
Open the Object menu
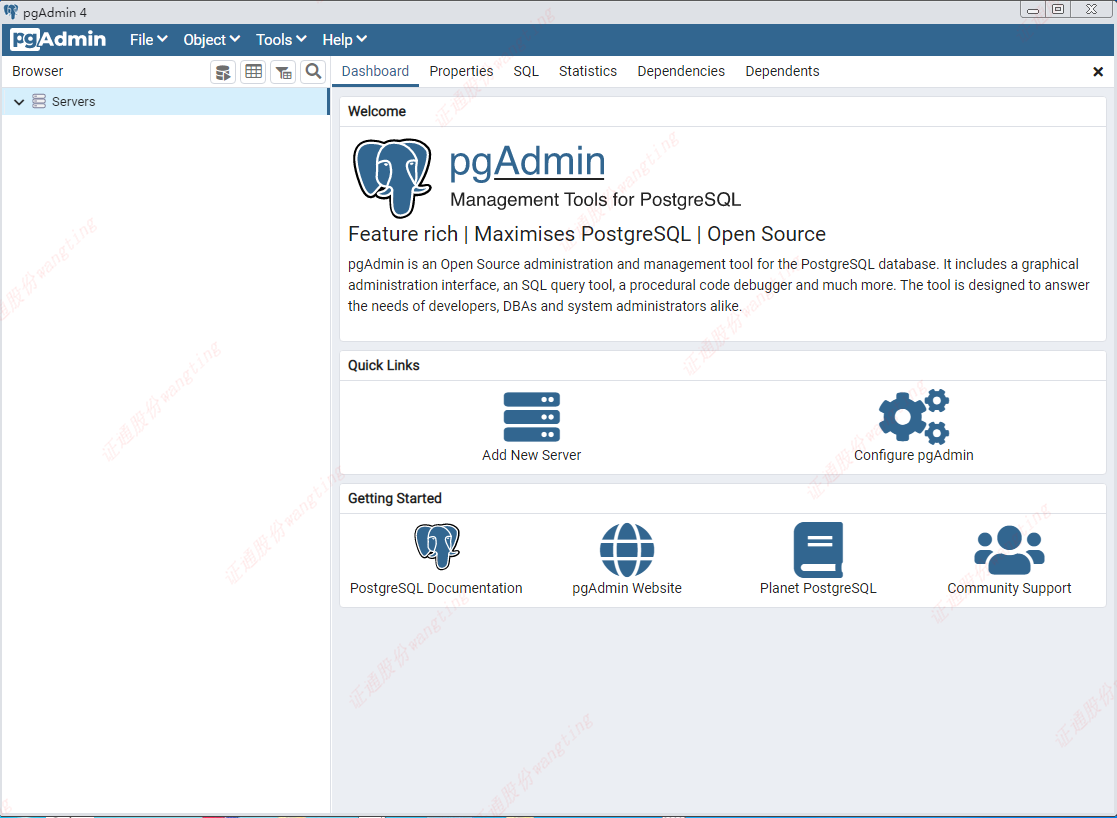[x=212, y=40]
